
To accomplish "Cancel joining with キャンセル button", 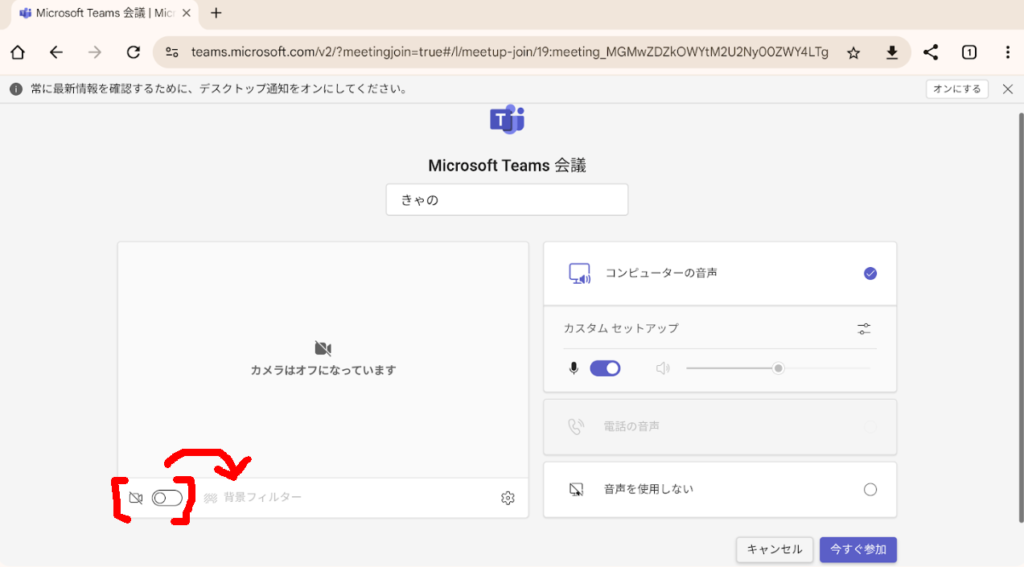I will click(x=775, y=549).
